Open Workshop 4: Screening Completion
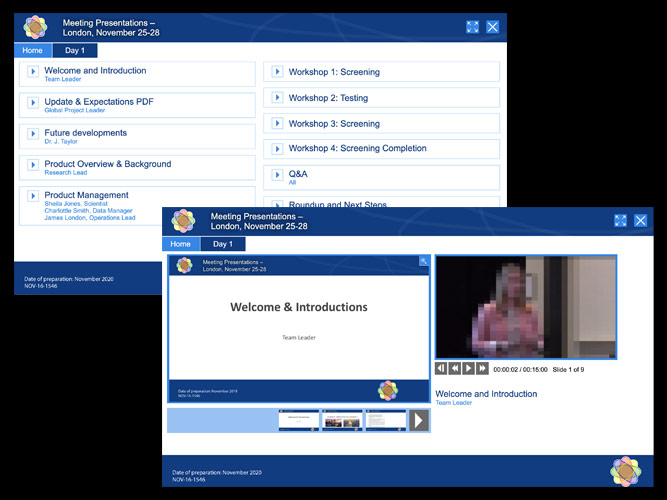 (357, 149)
